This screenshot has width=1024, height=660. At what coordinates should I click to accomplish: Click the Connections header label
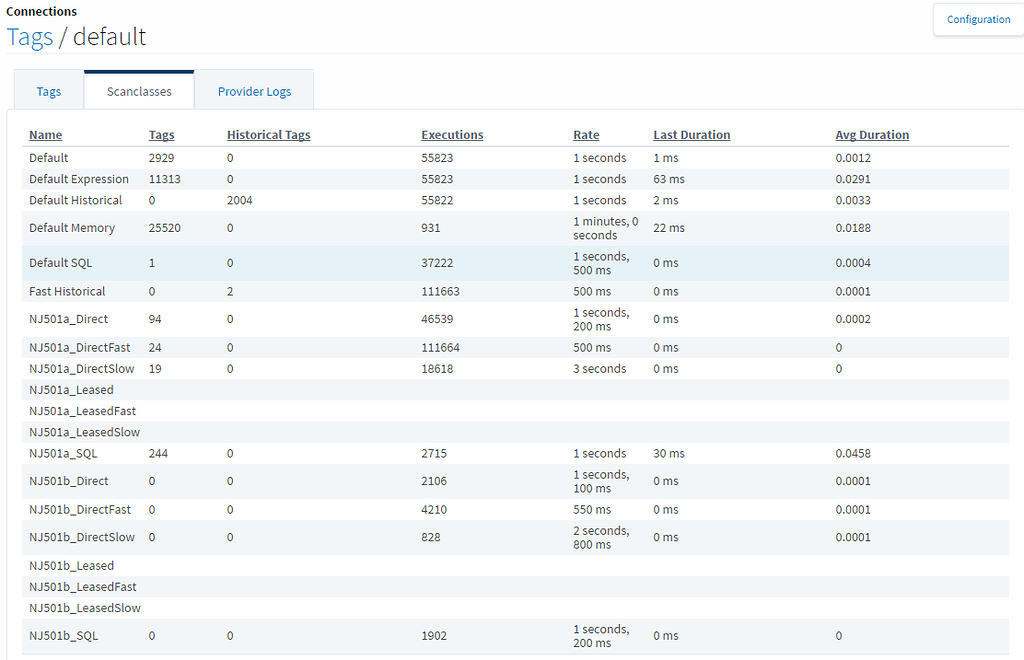click(41, 11)
